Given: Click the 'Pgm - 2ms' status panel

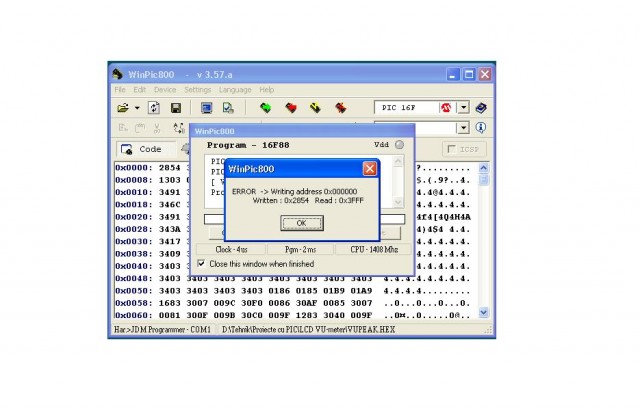Looking at the screenshot, I should coord(300,249).
